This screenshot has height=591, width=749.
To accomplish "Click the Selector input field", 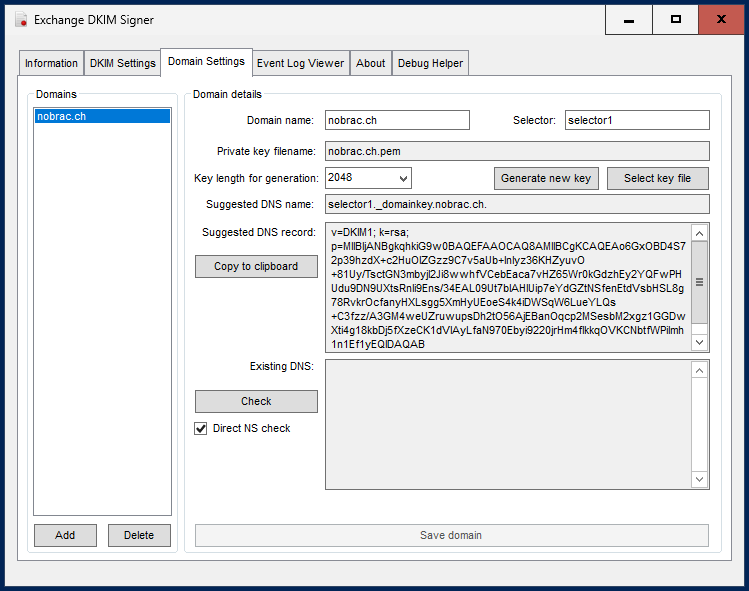I will point(637,120).
